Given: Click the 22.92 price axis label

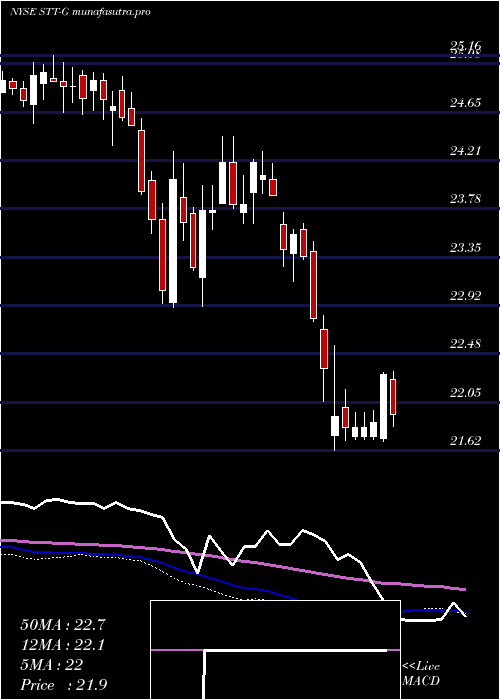Looking at the screenshot, I should [465, 296].
